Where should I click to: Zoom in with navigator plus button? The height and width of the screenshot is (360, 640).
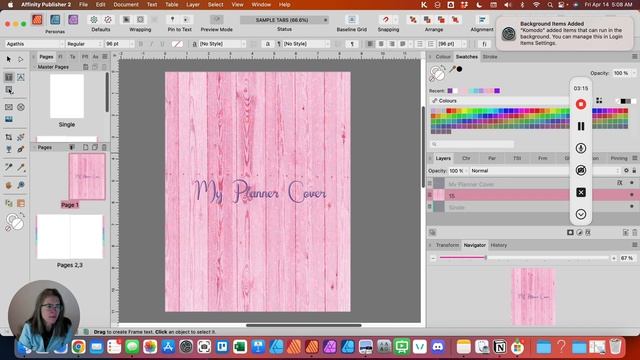(613, 258)
